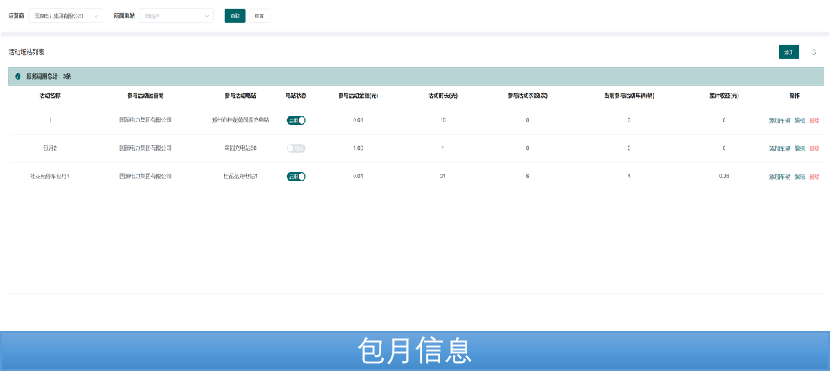Click the white reset button next to query

(x=259, y=16)
